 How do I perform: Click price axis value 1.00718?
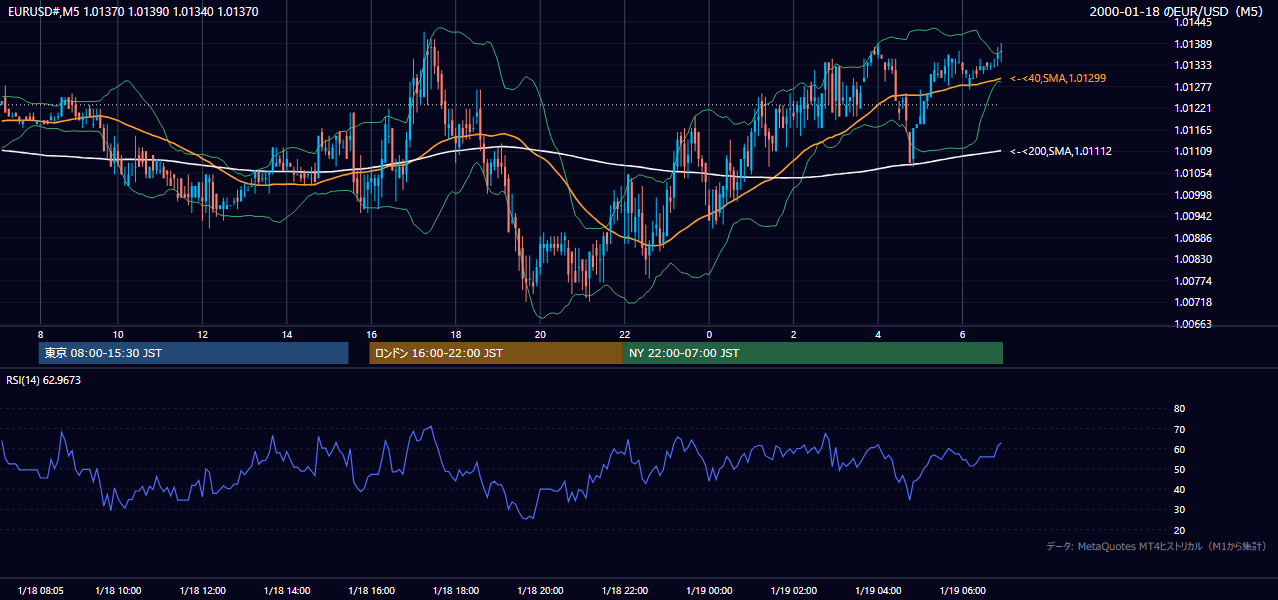pos(1193,302)
